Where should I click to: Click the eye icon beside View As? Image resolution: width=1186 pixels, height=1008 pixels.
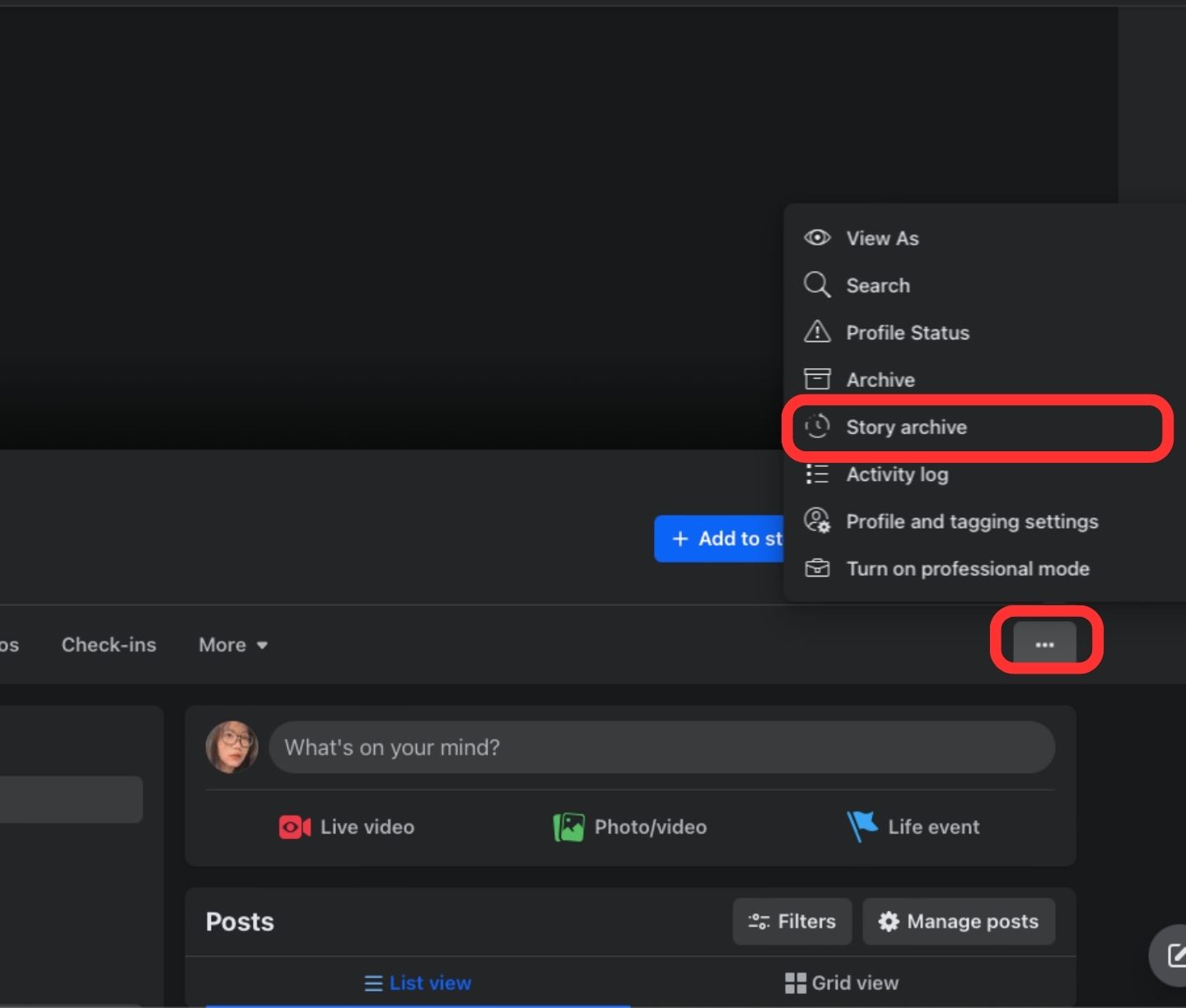click(817, 238)
